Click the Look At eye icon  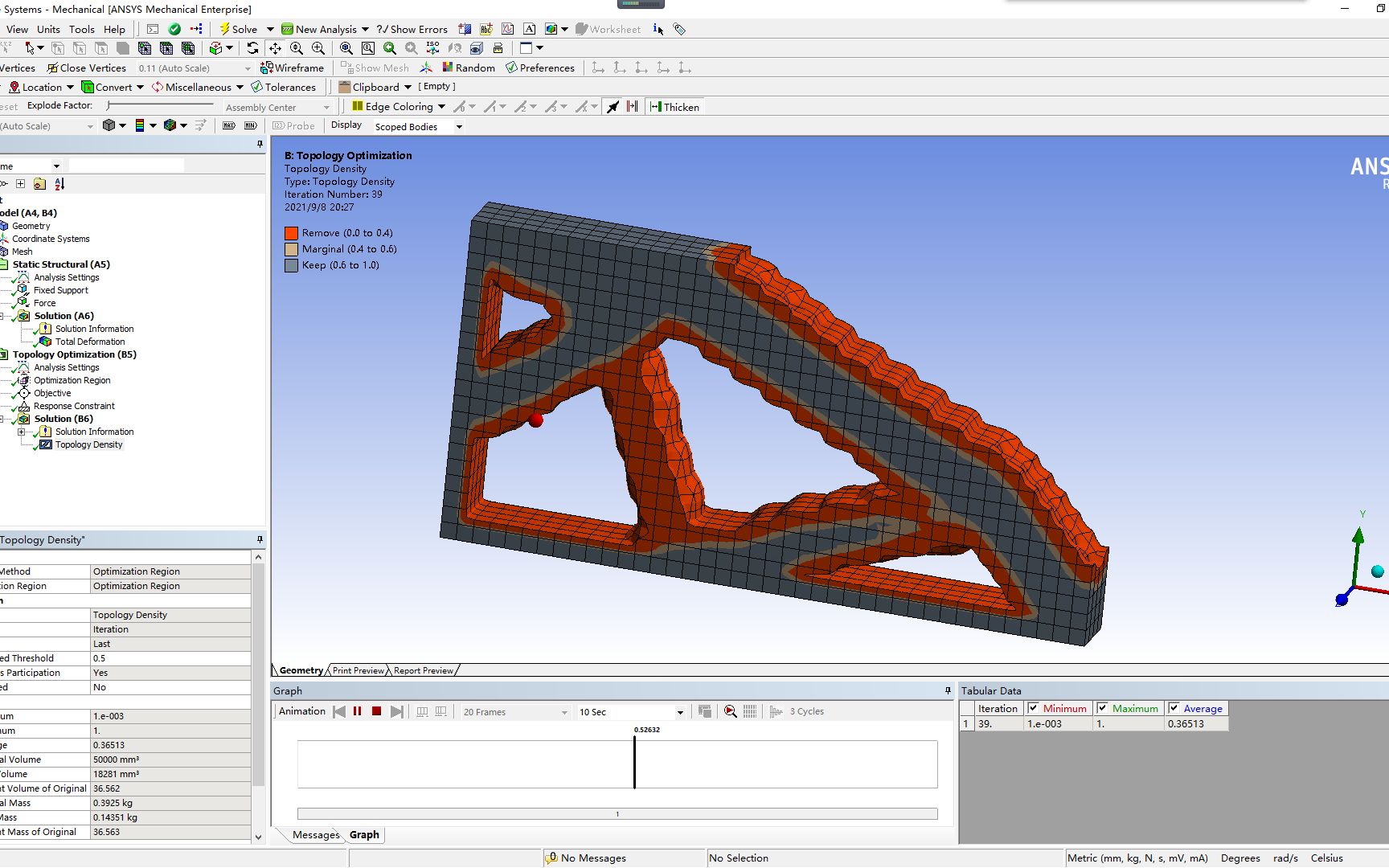pyautogui.click(x=476, y=48)
